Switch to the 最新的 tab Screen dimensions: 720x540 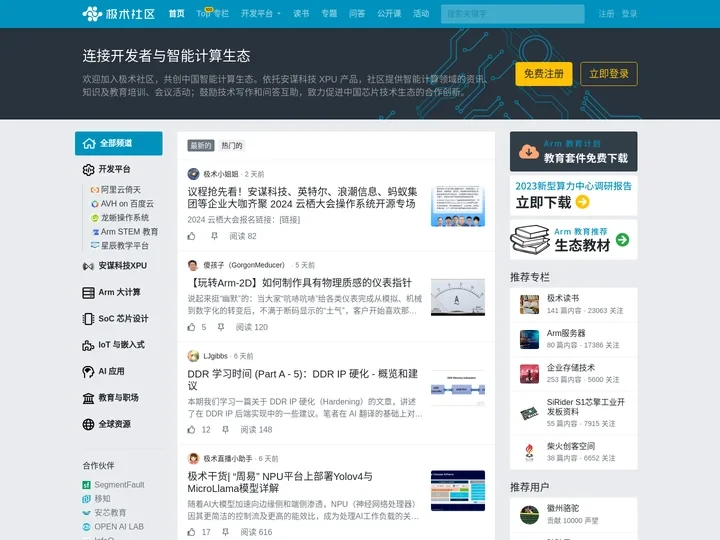click(x=201, y=146)
